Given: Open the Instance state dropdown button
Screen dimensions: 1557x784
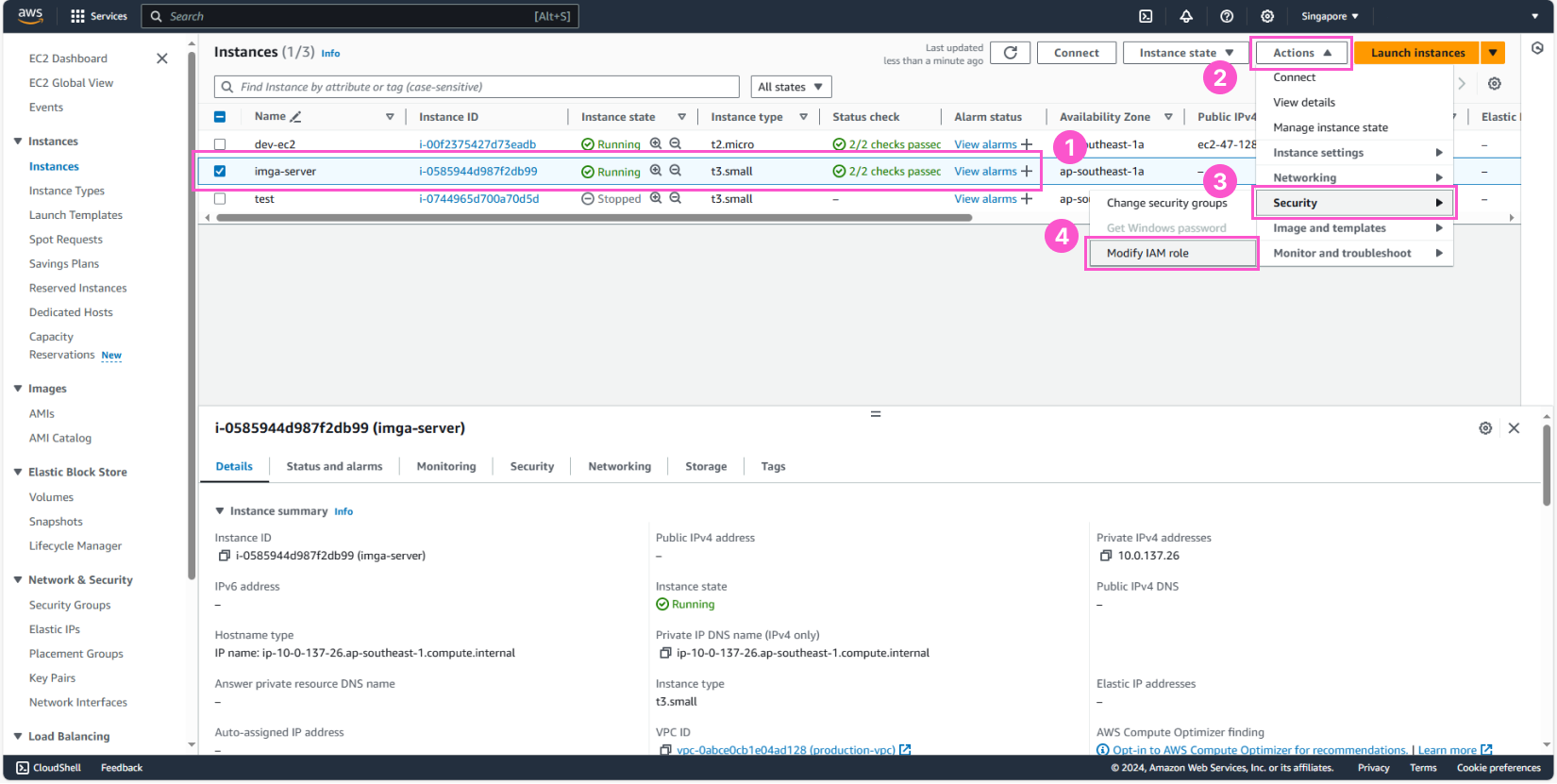Looking at the screenshot, I should point(1185,53).
